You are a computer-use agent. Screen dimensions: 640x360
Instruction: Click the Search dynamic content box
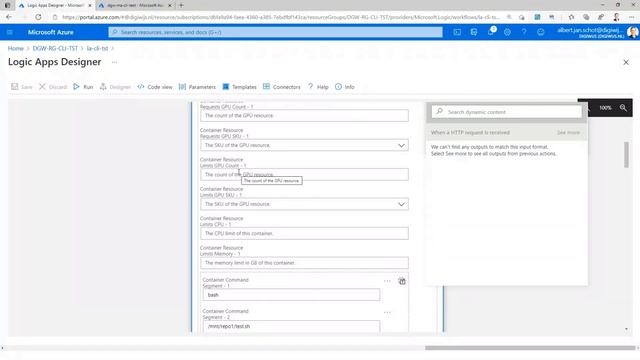507,112
